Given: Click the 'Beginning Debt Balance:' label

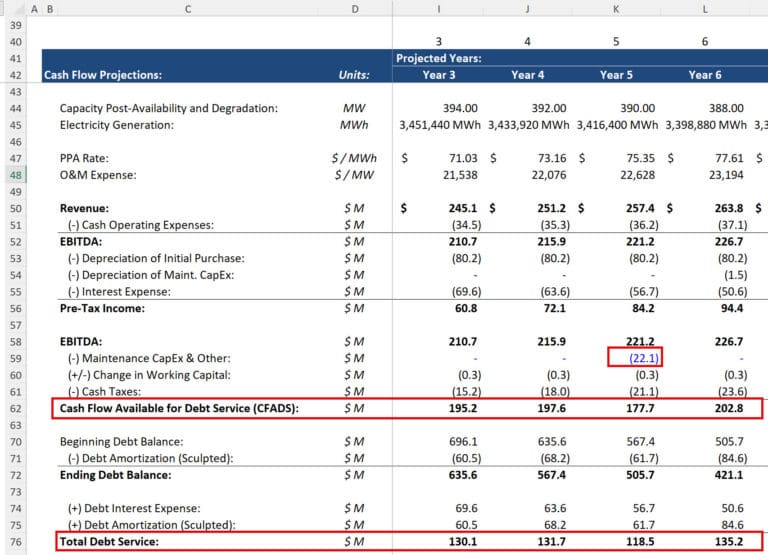Looking at the screenshot, I should (121, 441).
